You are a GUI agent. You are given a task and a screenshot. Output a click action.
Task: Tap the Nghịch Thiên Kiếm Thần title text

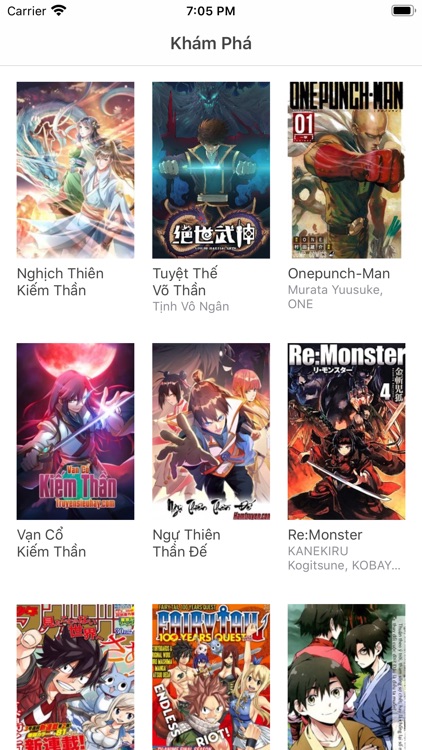coord(60,282)
